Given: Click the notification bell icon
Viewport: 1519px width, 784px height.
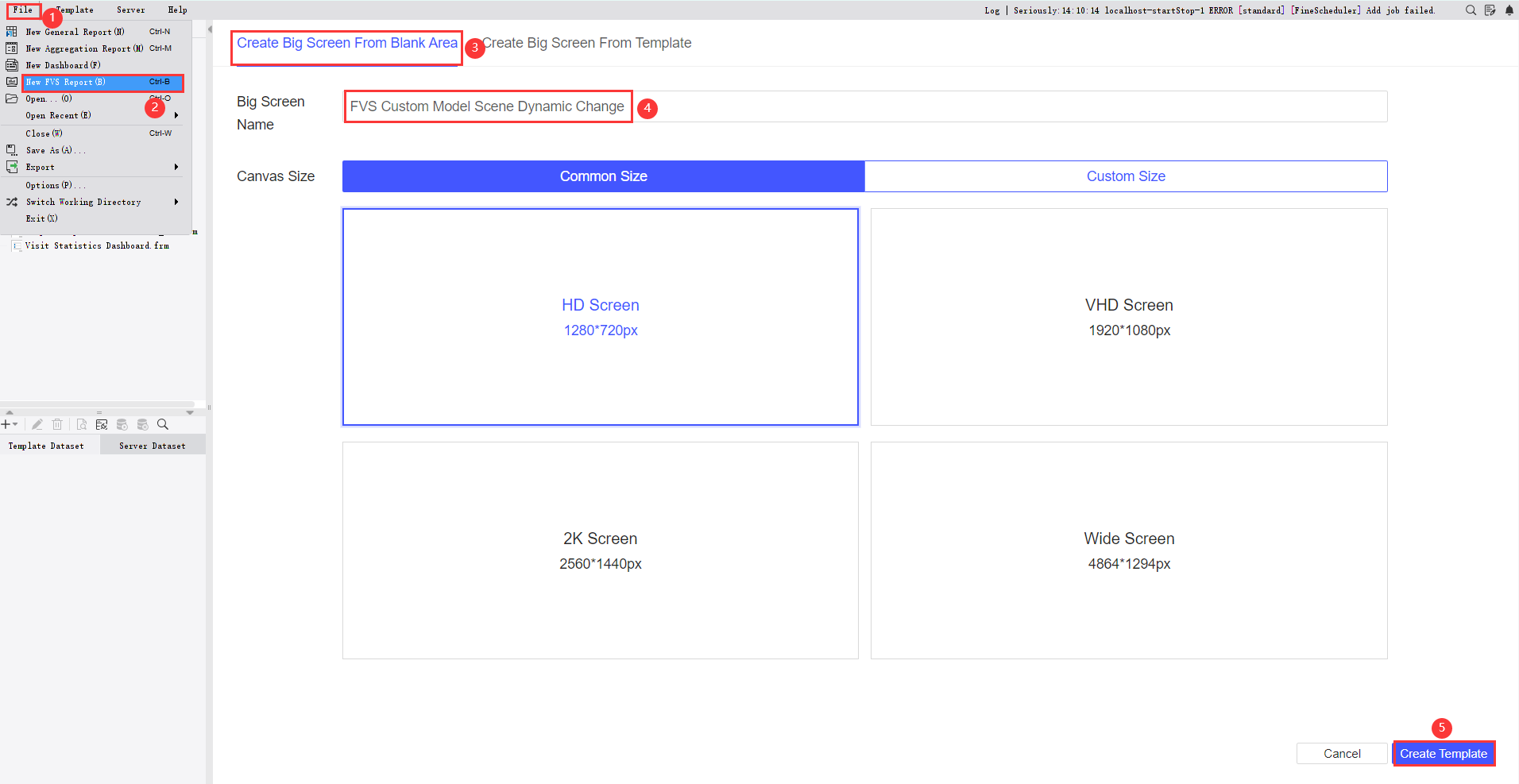Looking at the screenshot, I should 1509,10.
